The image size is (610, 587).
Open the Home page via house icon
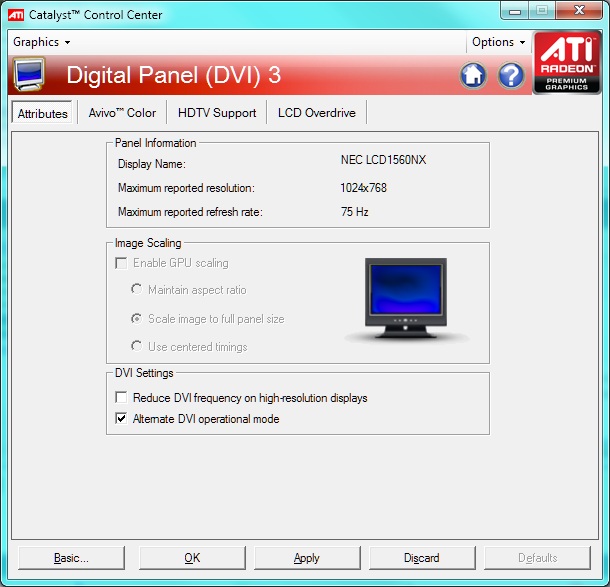click(473, 75)
